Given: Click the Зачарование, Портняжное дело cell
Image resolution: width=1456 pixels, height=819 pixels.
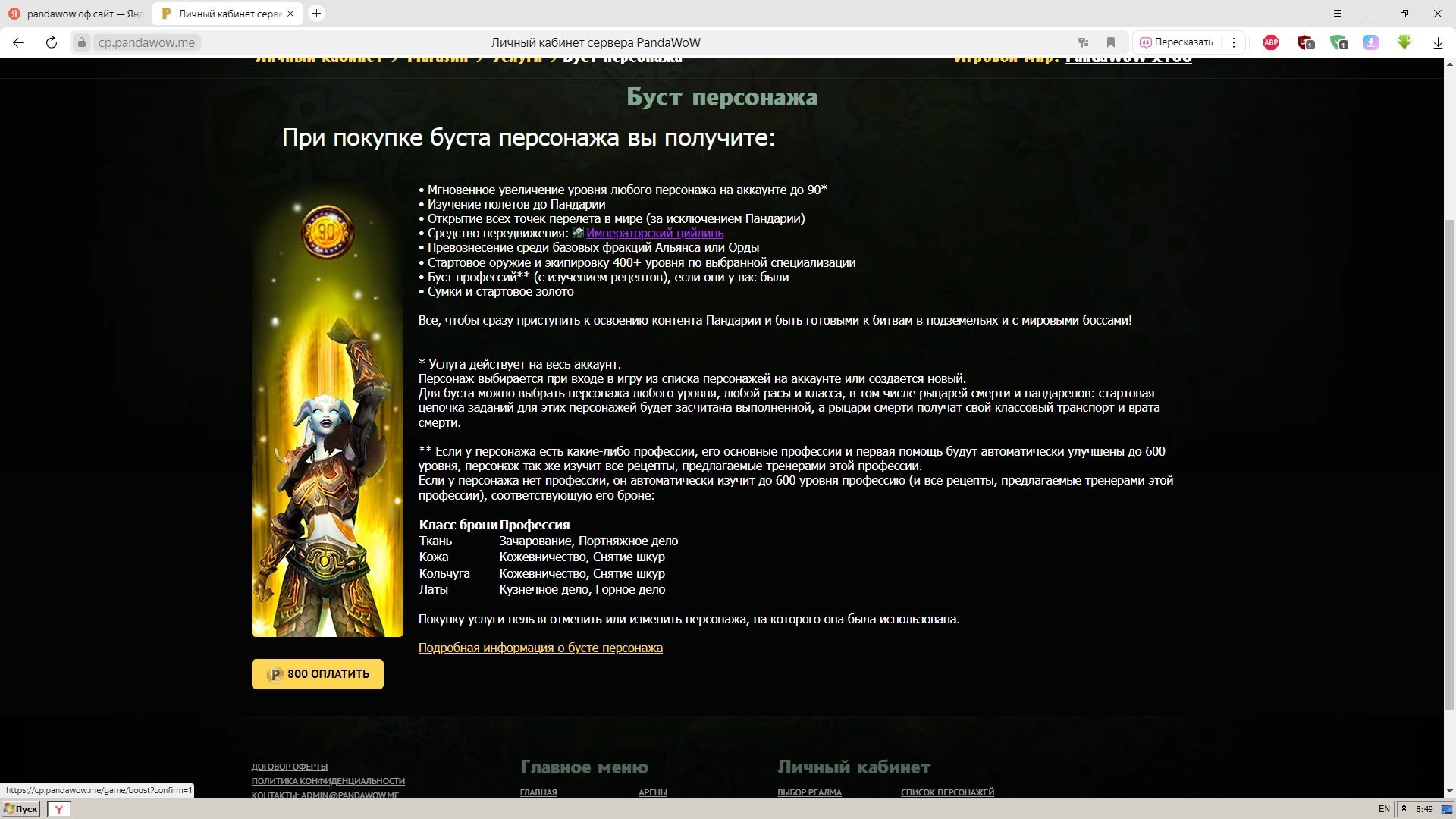Looking at the screenshot, I should [588, 541].
